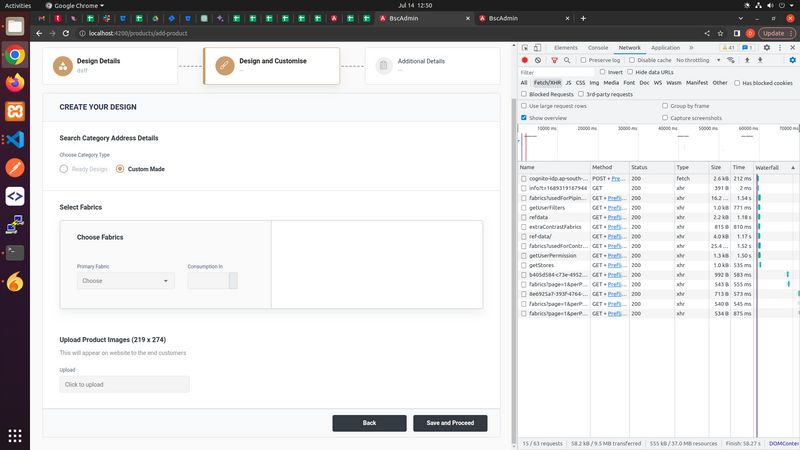Go back using the Back button

pos(369,423)
